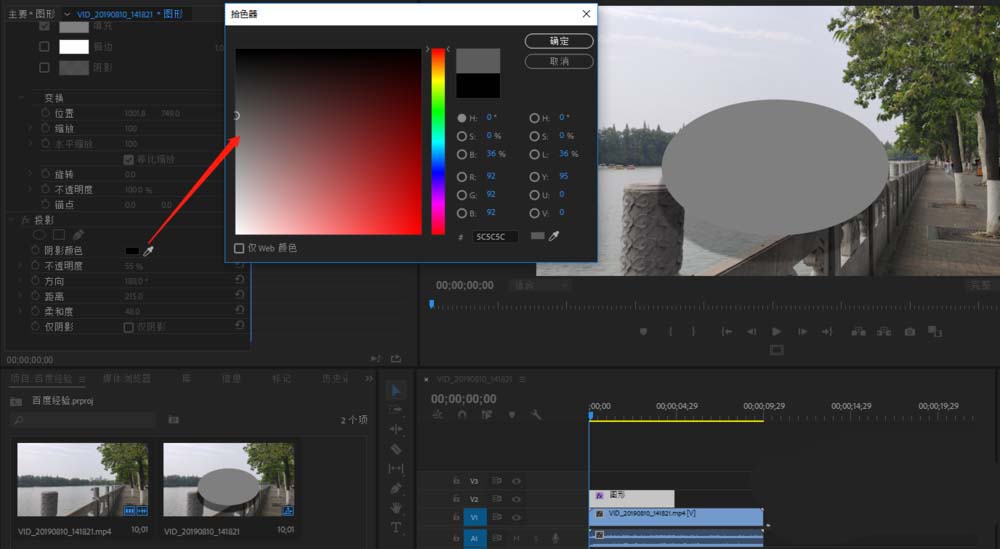Image resolution: width=1000 pixels, height=549 pixels.
Task: Switch to the 媒体浏览器 tab
Action: pos(127,379)
